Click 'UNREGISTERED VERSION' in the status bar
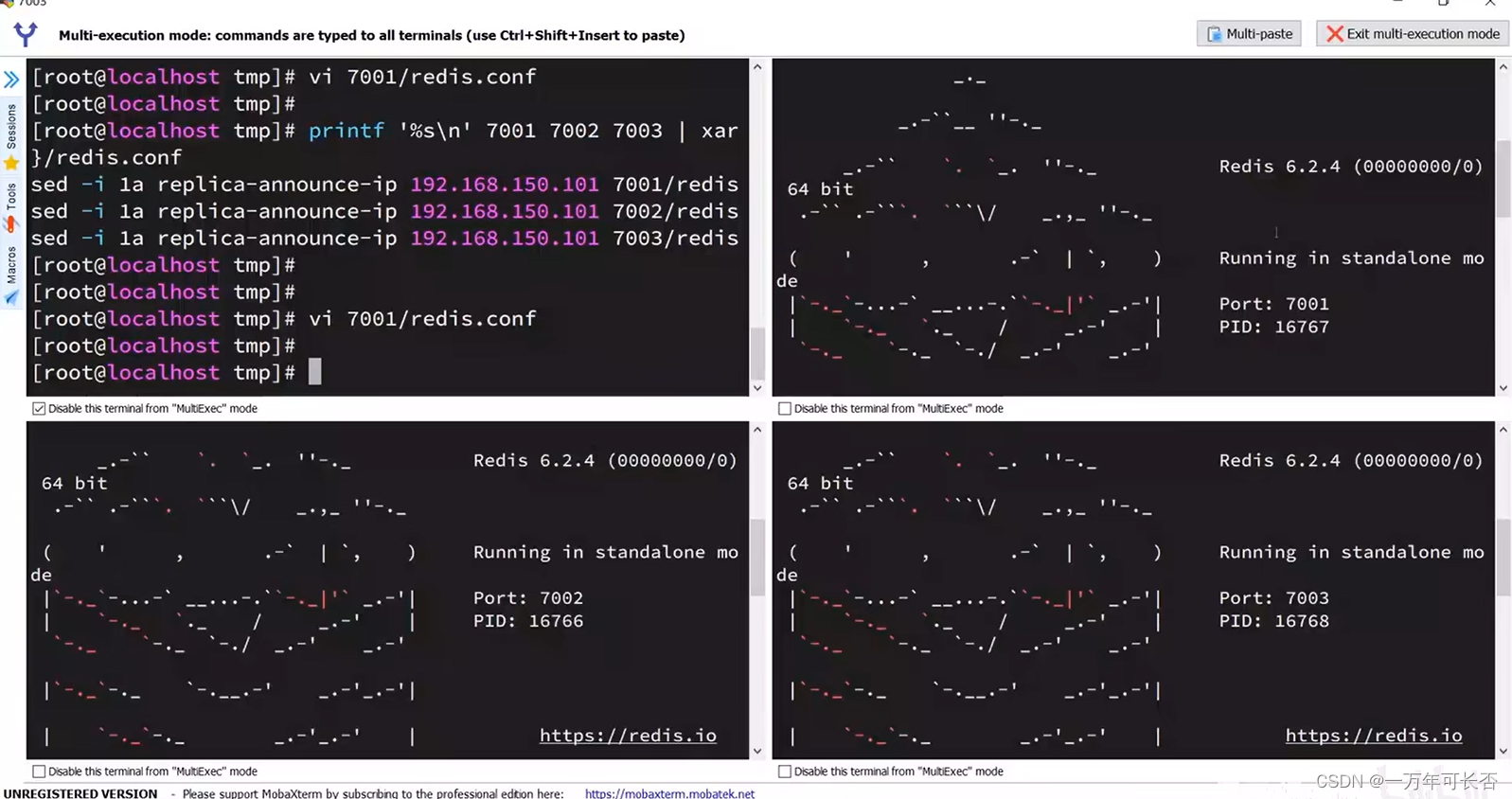The width and height of the screenshot is (1512, 799). [80, 793]
